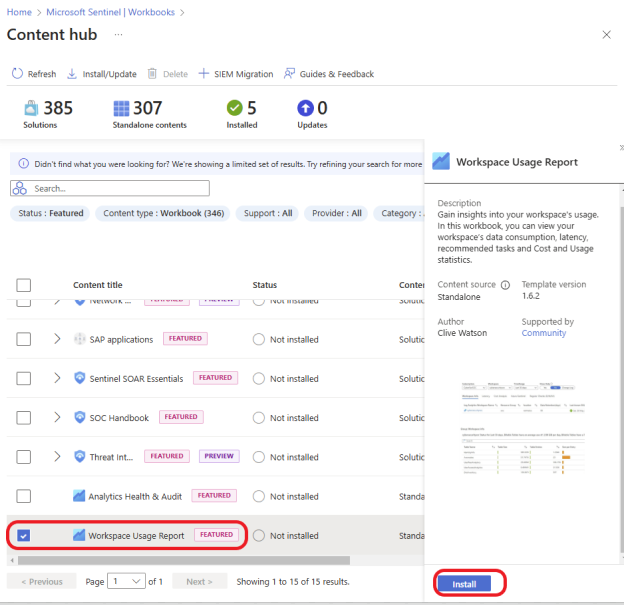This screenshot has height=605, width=624.
Task: Open the Category filter pill
Action: coord(399,213)
